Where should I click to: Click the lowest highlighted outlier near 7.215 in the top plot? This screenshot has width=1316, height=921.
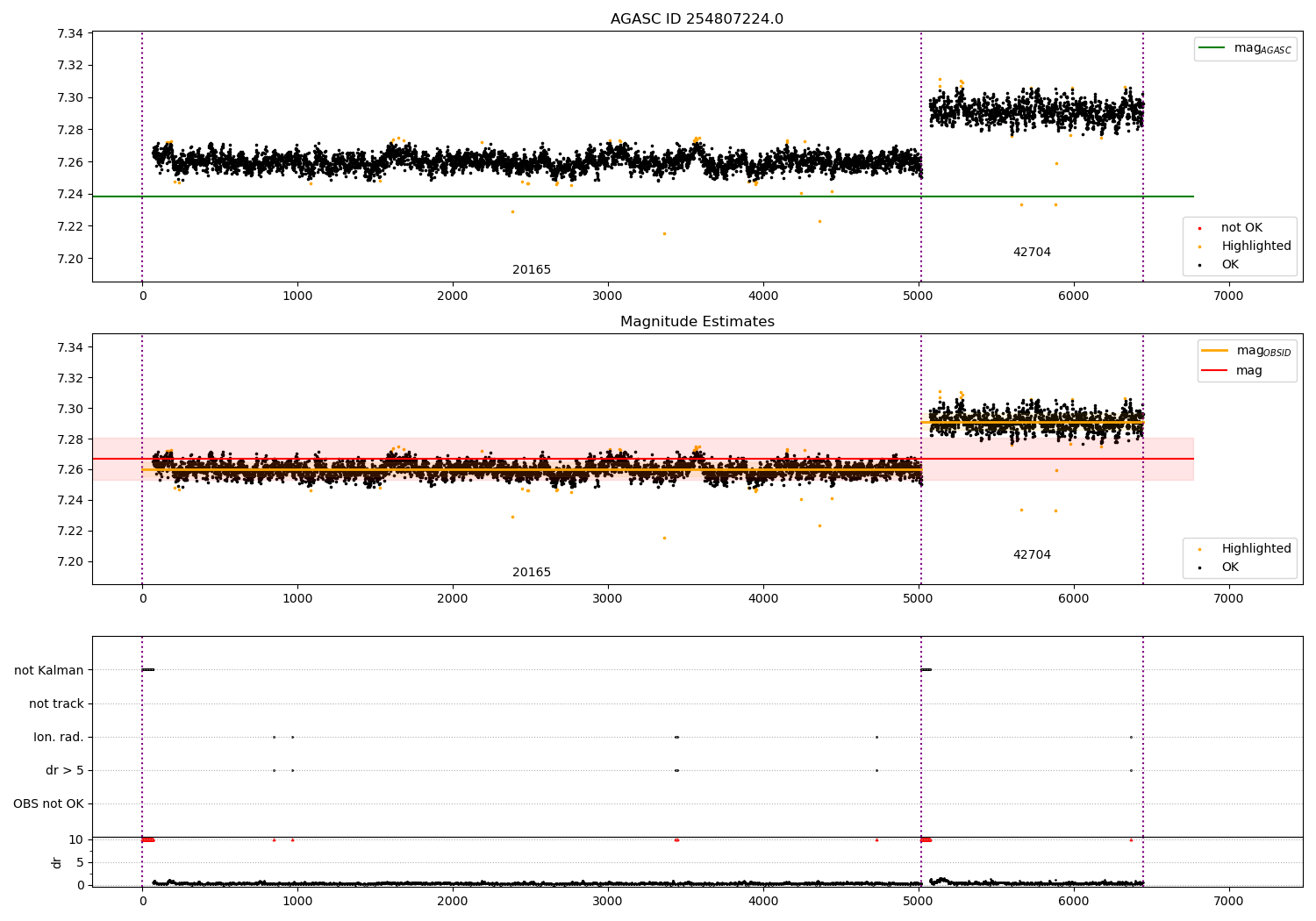click(x=664, y=233)
